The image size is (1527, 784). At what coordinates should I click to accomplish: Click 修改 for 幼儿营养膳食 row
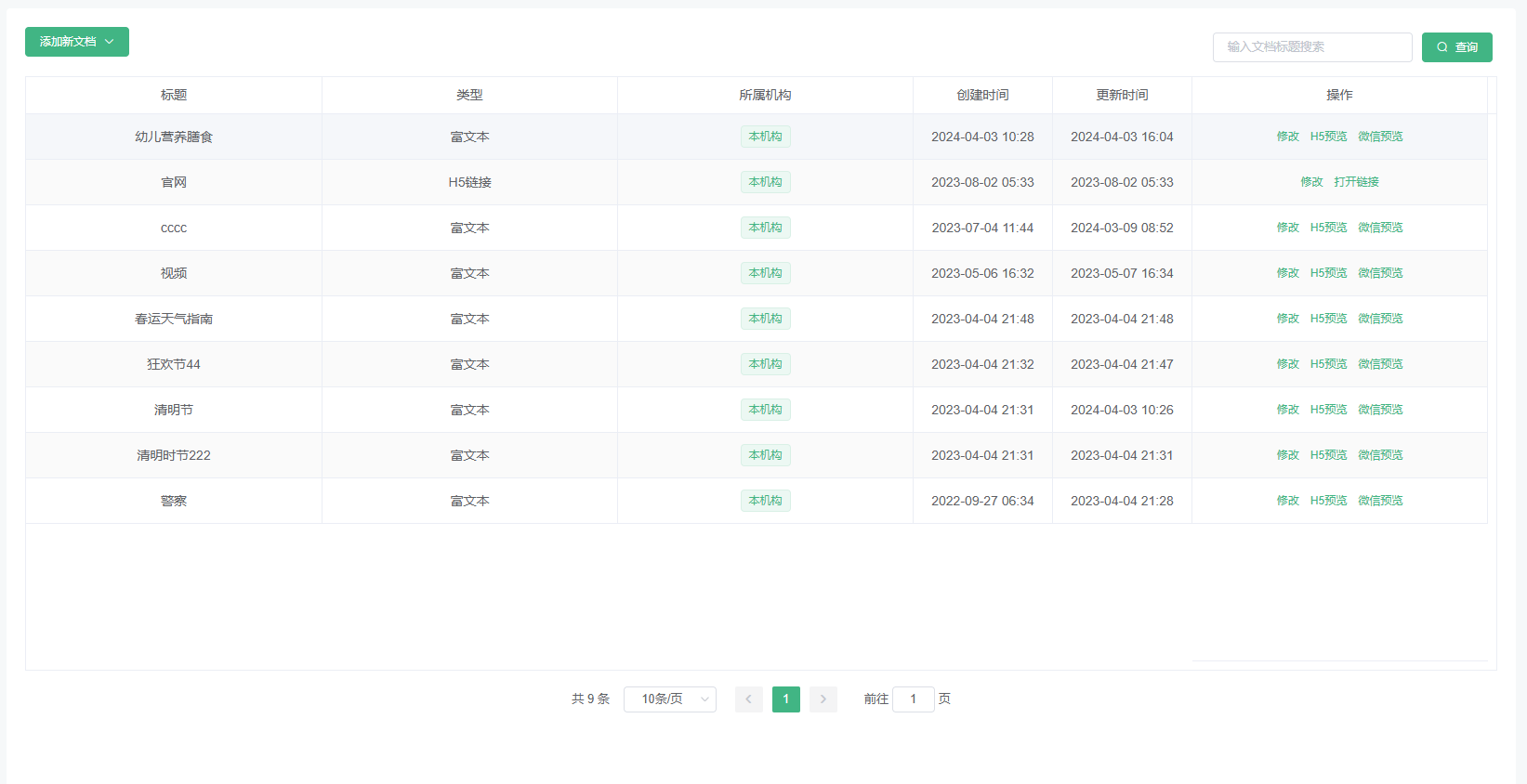[x=1287, y=137]
